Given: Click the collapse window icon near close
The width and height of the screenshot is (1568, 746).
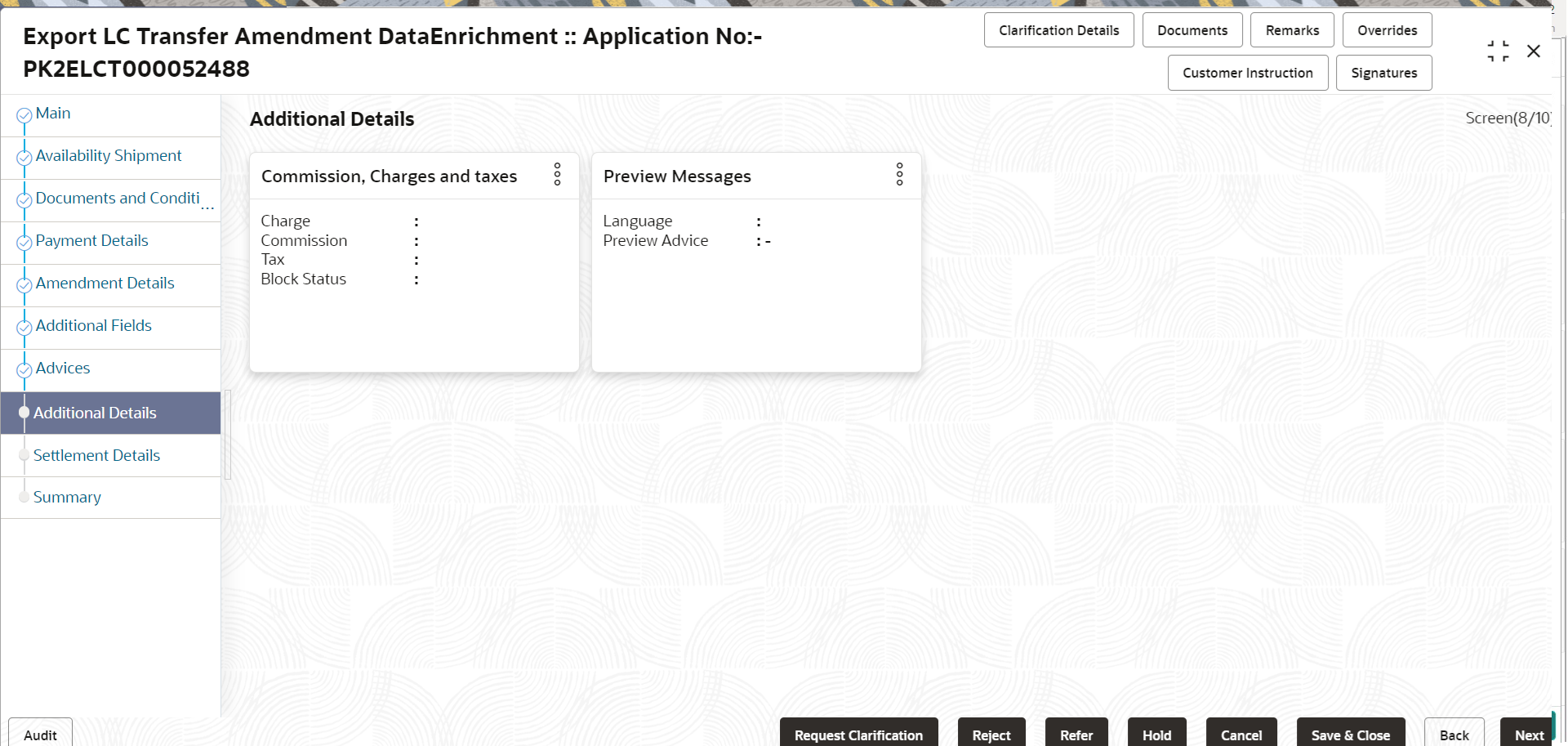Looking at the screenshot, I should (x=1498, y=51).
